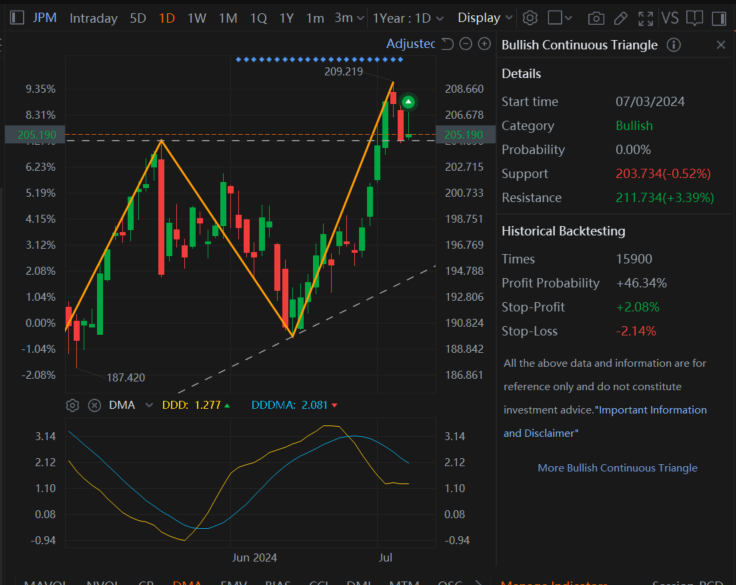The width and height of the screenshot is (736, 585).
Task: Select the pencil drawing tool
Action: pos(621,18)
